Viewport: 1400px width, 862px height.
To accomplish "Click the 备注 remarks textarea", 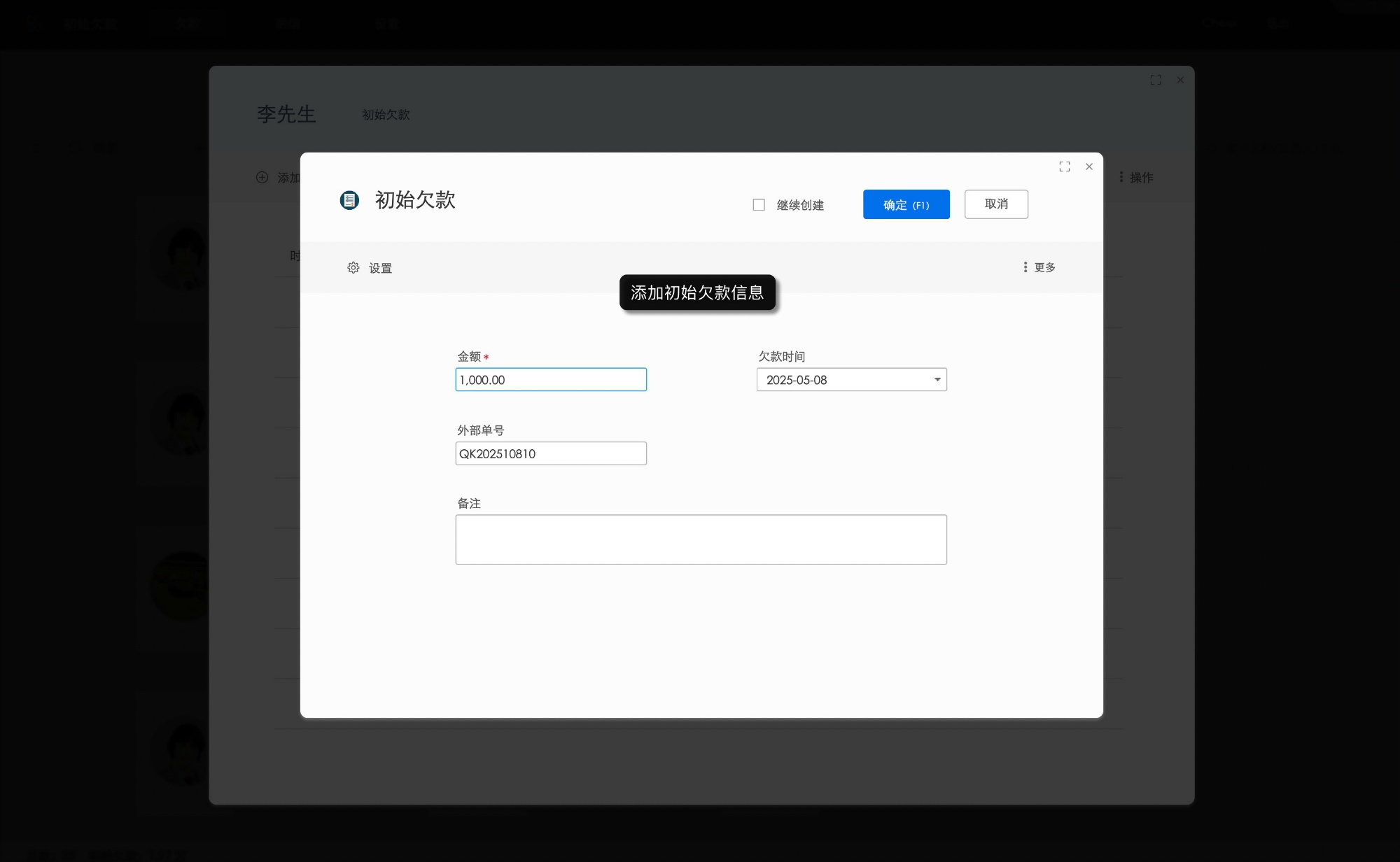I will click(701, 539).
